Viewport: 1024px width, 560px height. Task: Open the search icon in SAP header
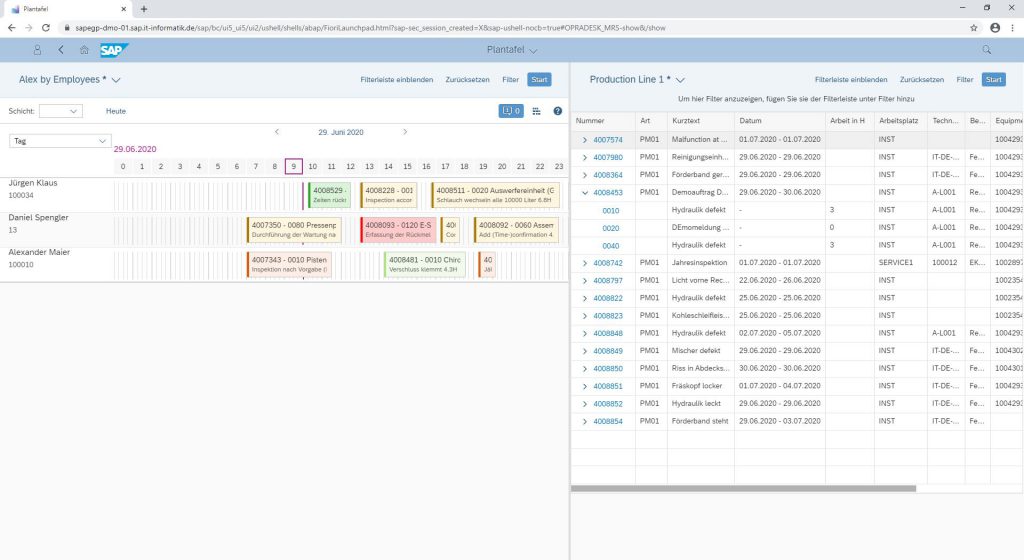987,50
